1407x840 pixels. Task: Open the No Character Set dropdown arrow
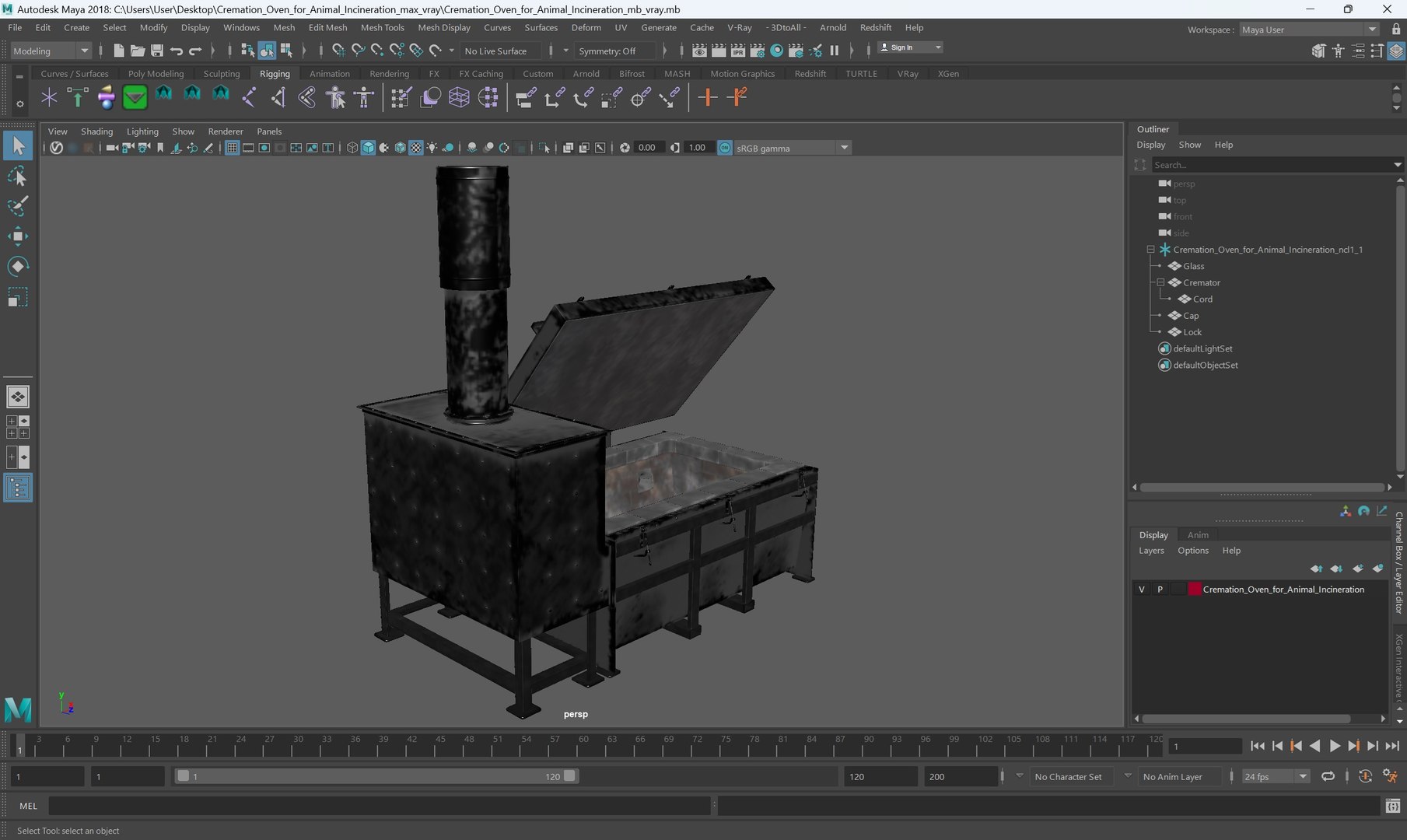tap(1020, 775)
